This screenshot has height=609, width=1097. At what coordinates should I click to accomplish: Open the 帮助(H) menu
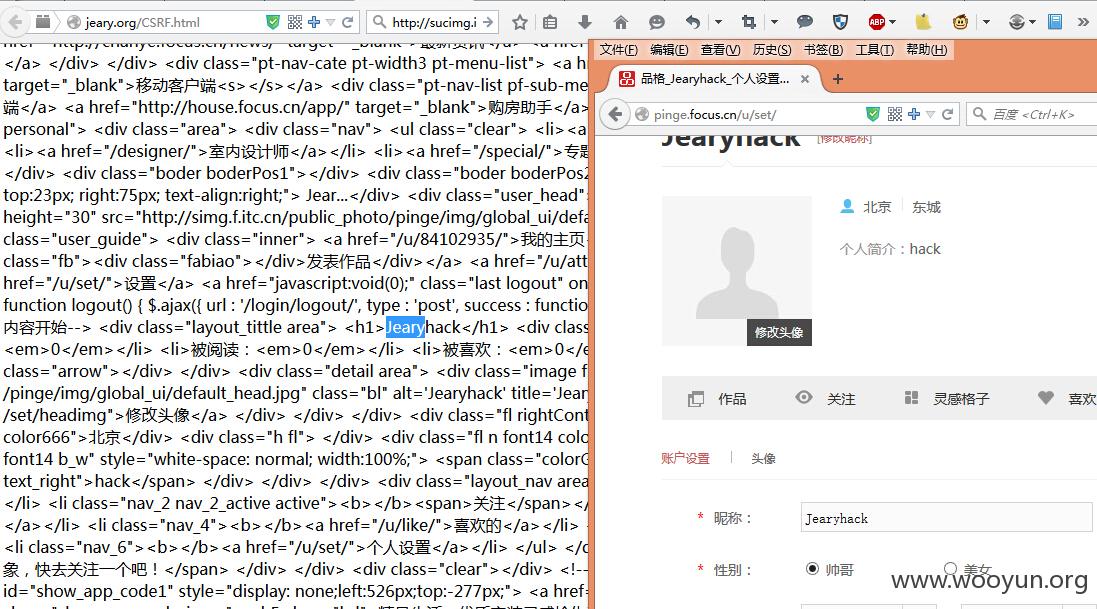[926, 50]
